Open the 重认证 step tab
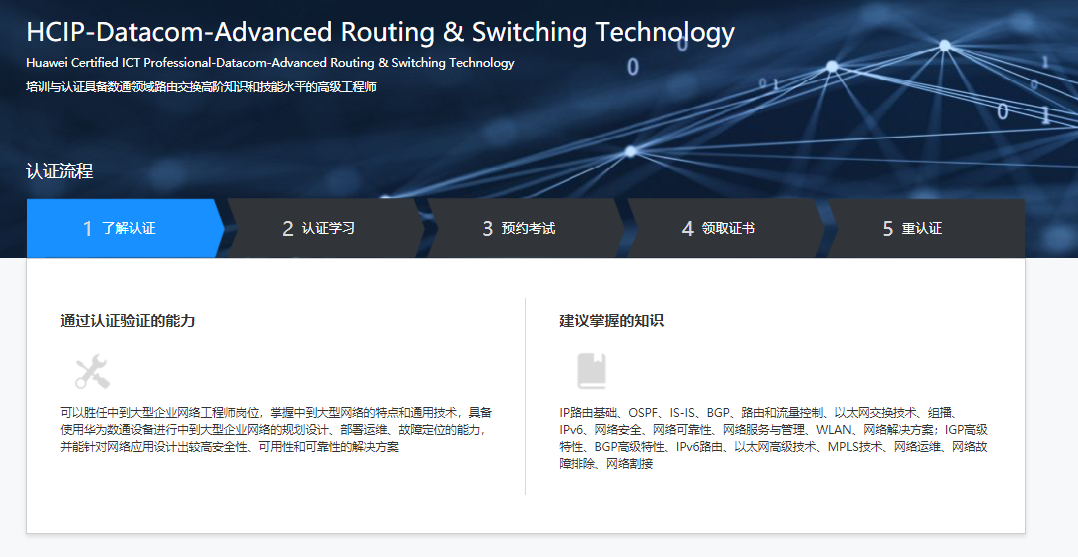This screenshot has height=557, width=1078. pos(925,228)
